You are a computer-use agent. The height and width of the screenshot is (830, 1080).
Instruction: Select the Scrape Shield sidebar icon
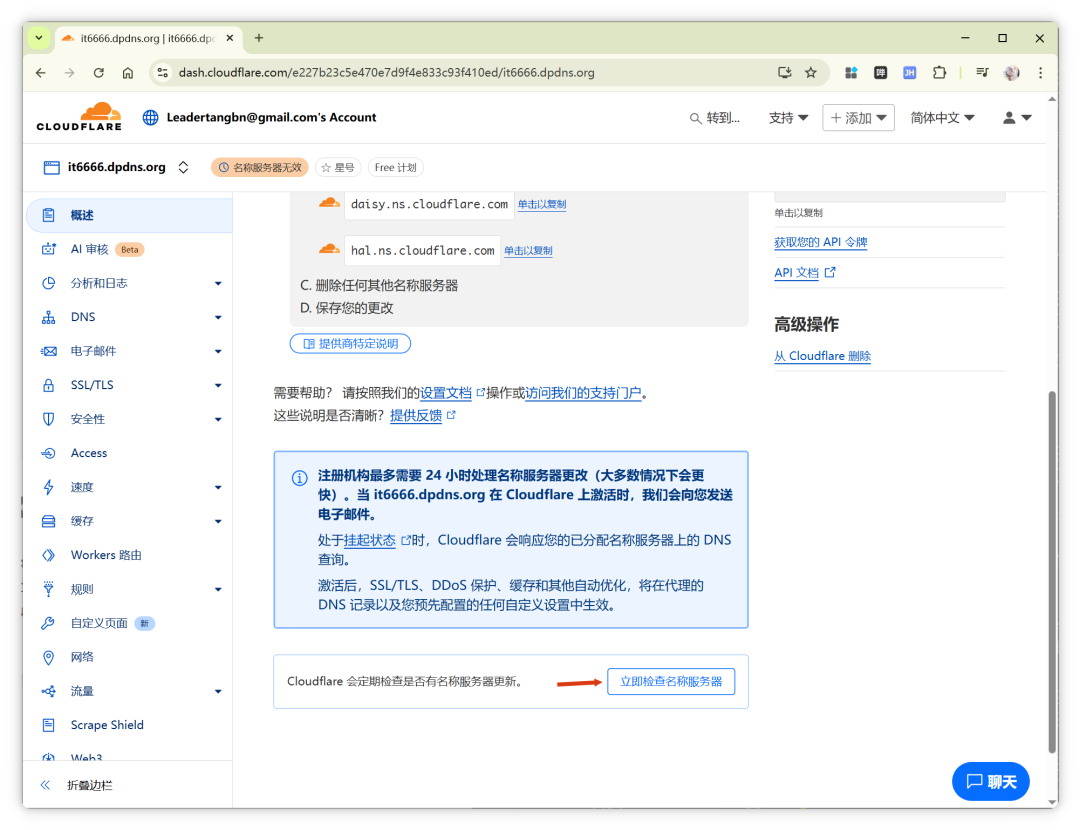click(48, 725)
